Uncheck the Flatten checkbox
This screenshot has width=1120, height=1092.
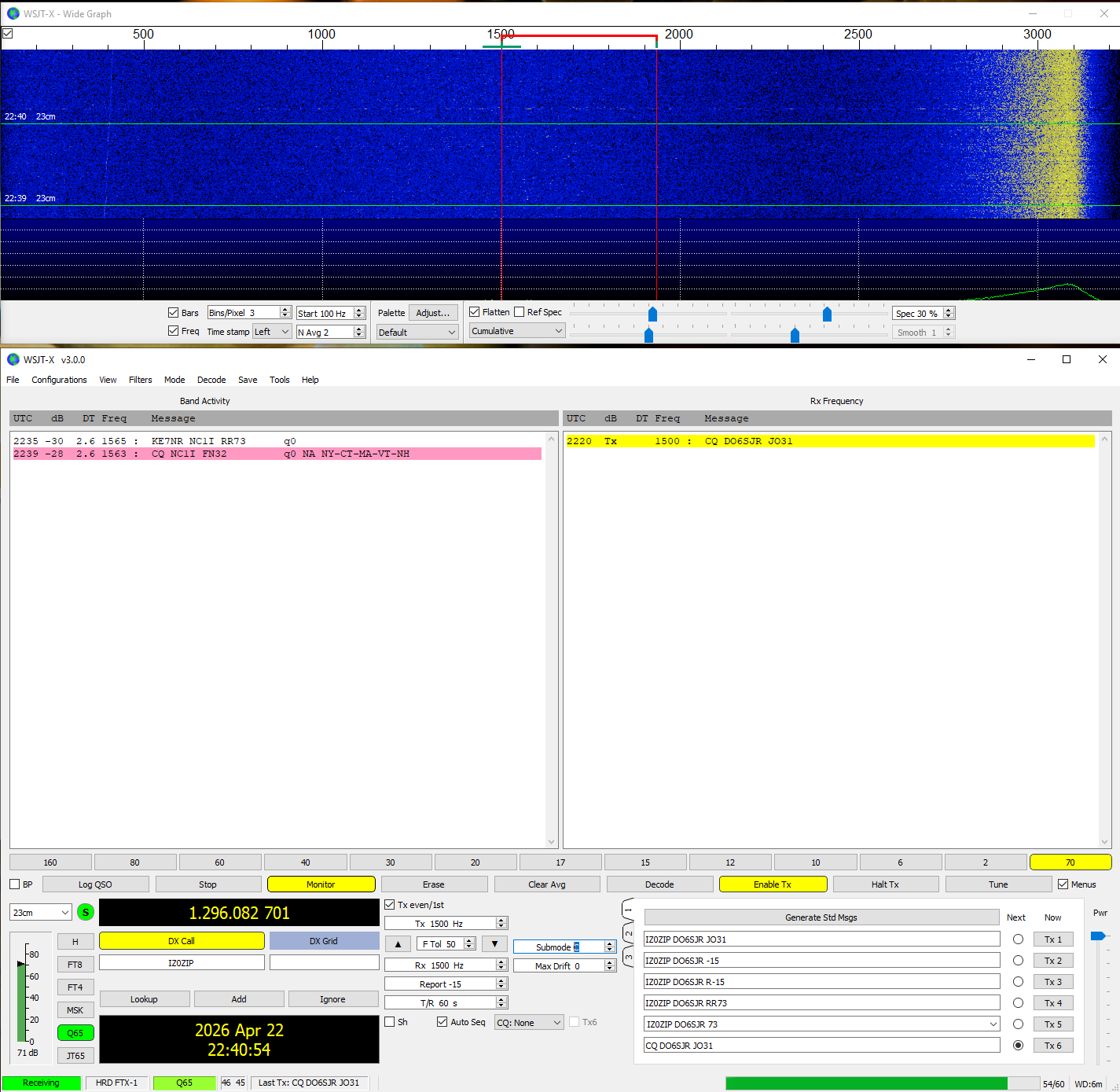[x=475, y=312]
